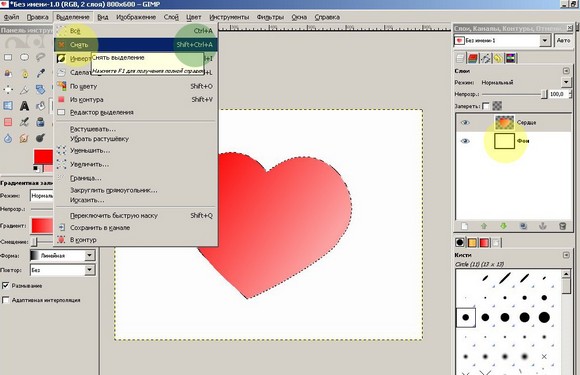This screenshot has height=375, width=580.
Task: Reset foreground and background colors
Action: 36,169
